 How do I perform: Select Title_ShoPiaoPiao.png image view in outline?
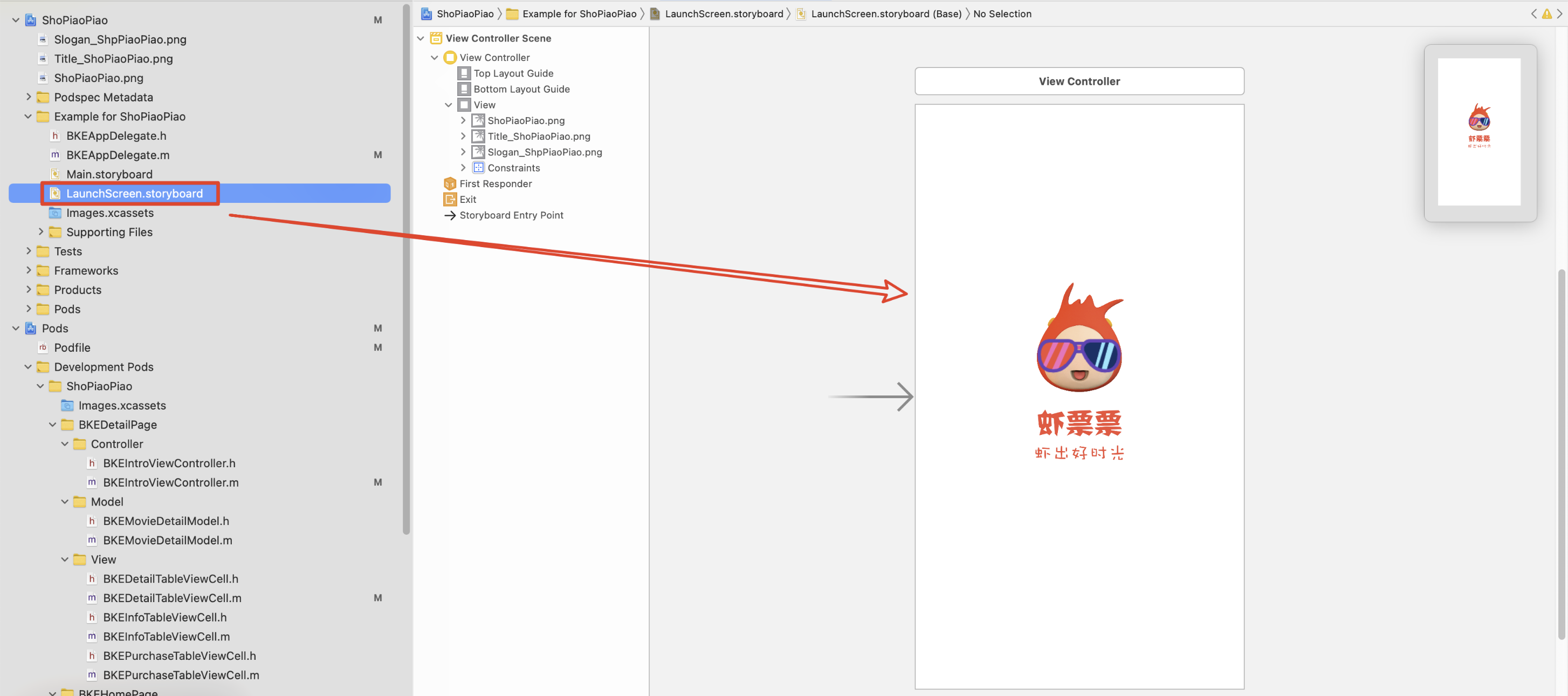[539, 137]
